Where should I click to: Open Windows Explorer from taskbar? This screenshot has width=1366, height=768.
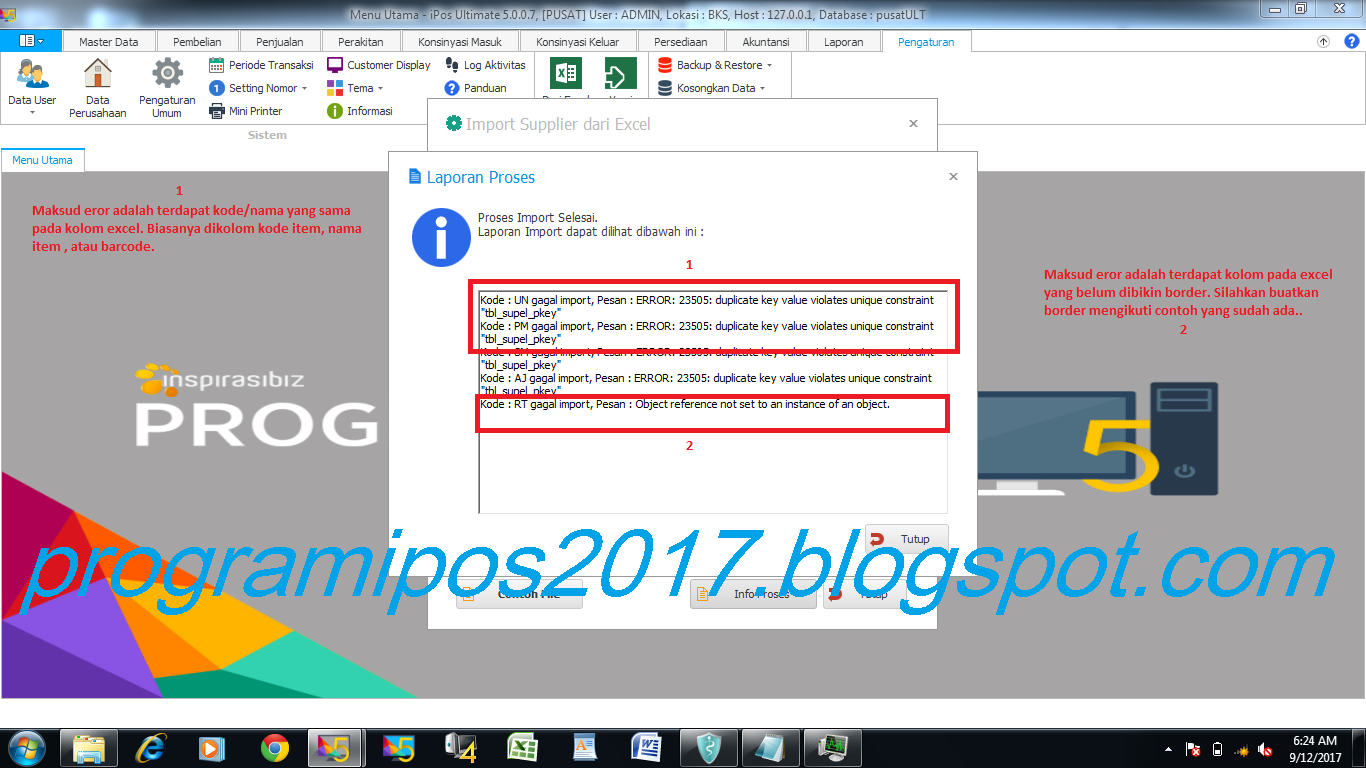[89, 748]
